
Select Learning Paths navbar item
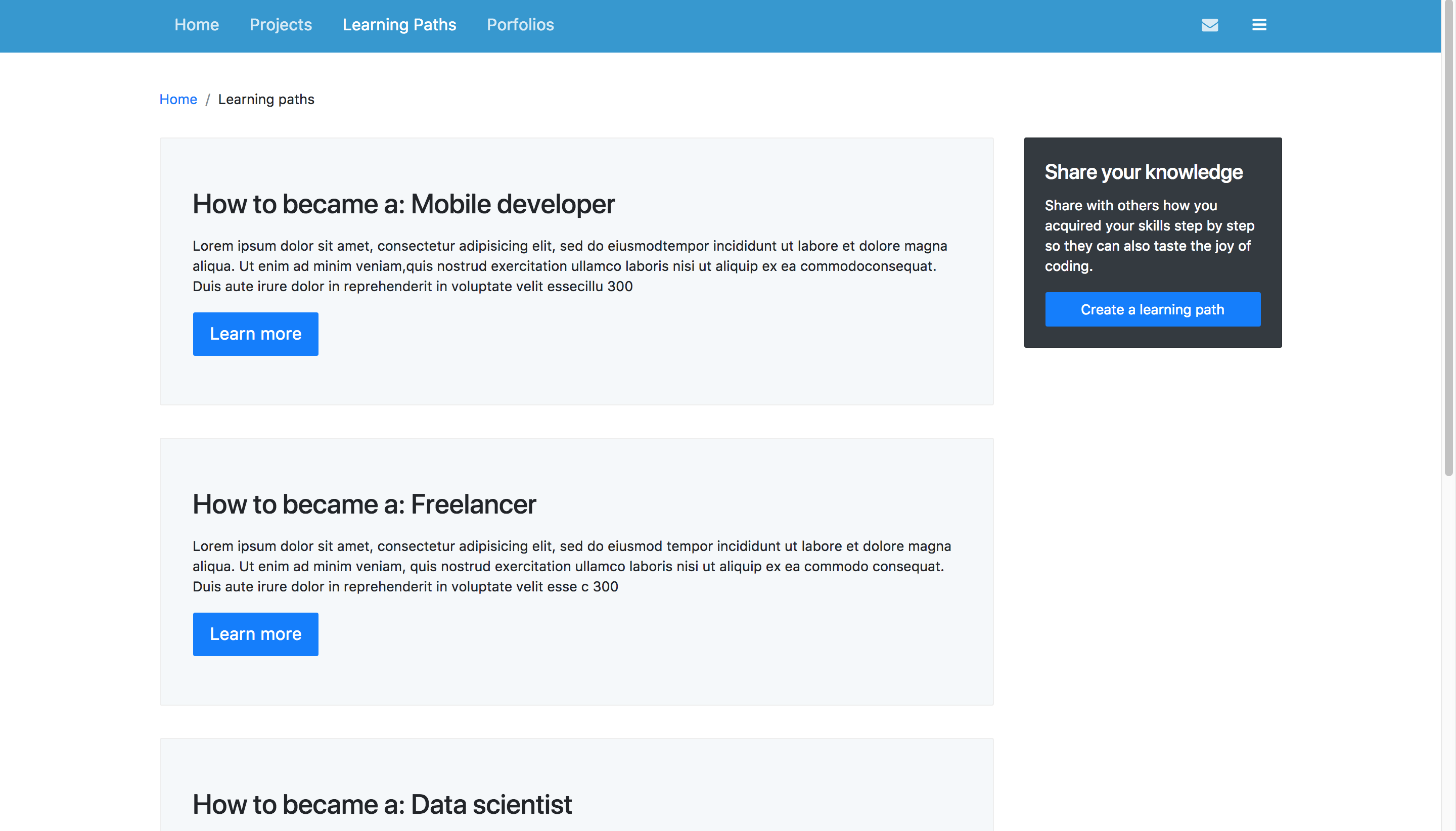pyautogui.click(x=399, y=25)
